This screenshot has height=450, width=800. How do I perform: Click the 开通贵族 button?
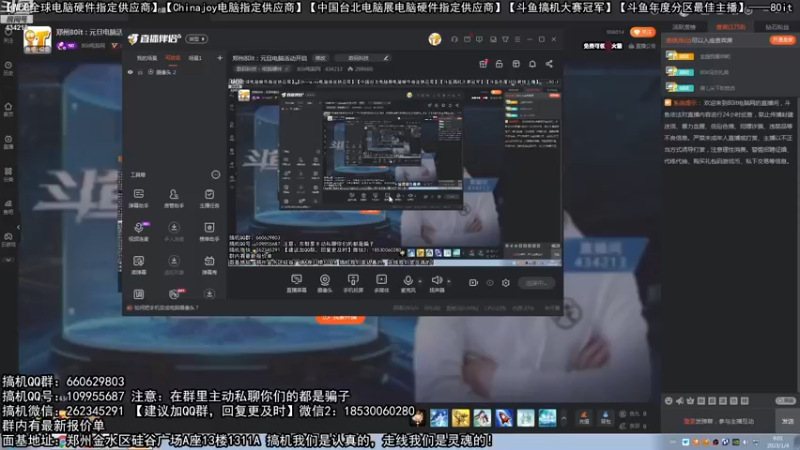[782, 40]
